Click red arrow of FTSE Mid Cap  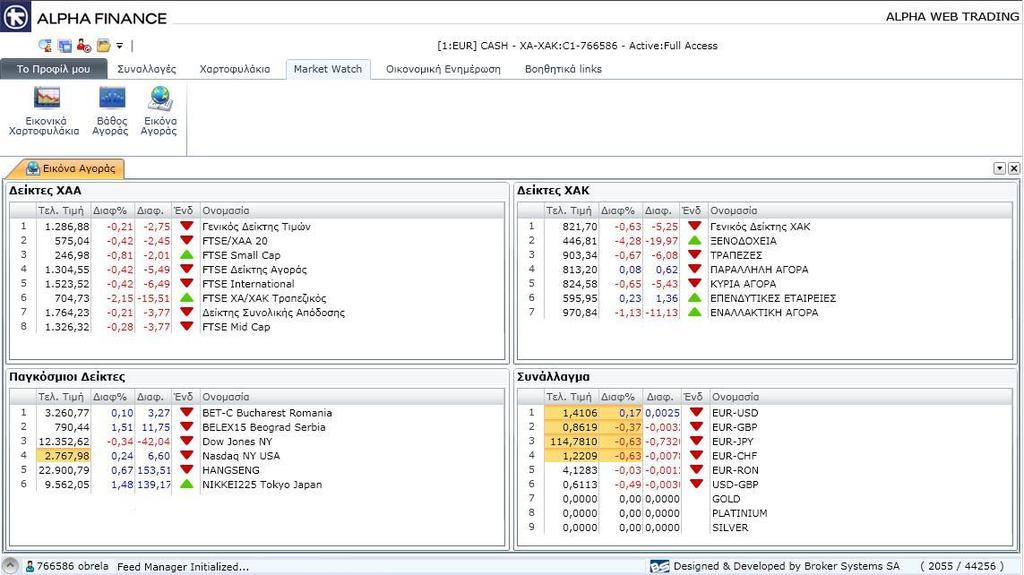pyautogui.click(x=187, y=326)
